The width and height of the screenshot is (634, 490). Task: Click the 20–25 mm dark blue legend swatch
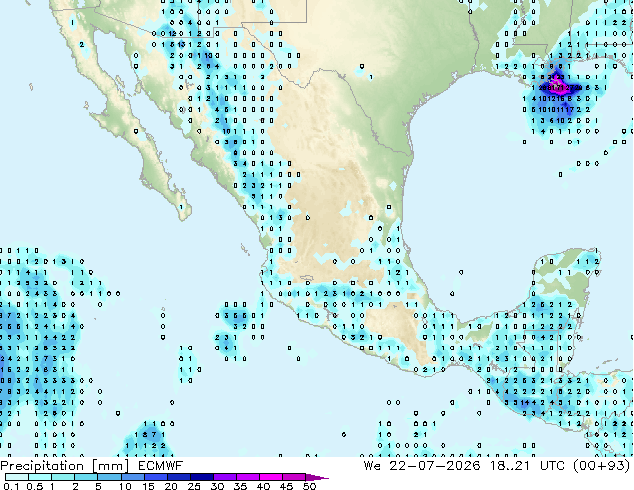tap(179, 477)
